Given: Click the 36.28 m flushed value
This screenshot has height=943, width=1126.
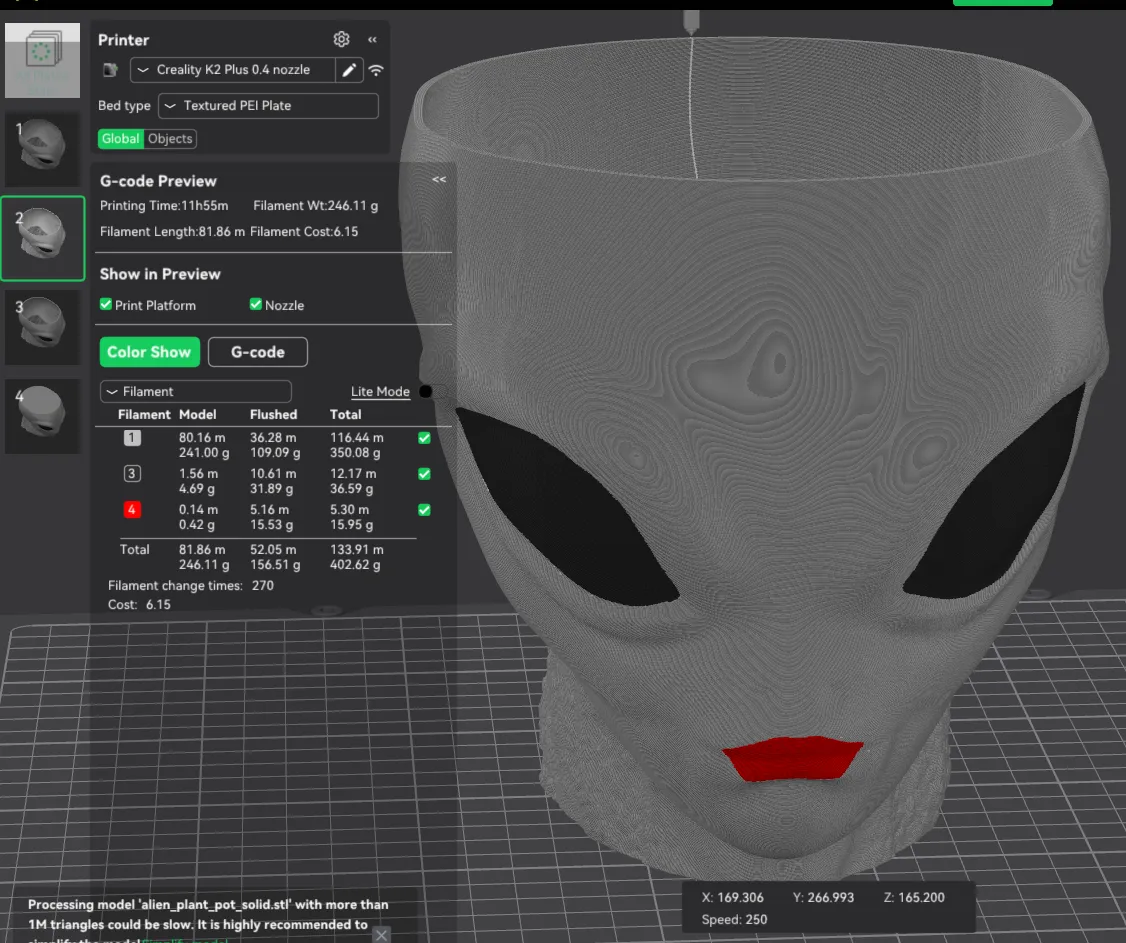Looking at the screenshot, I should click(273, 437).
